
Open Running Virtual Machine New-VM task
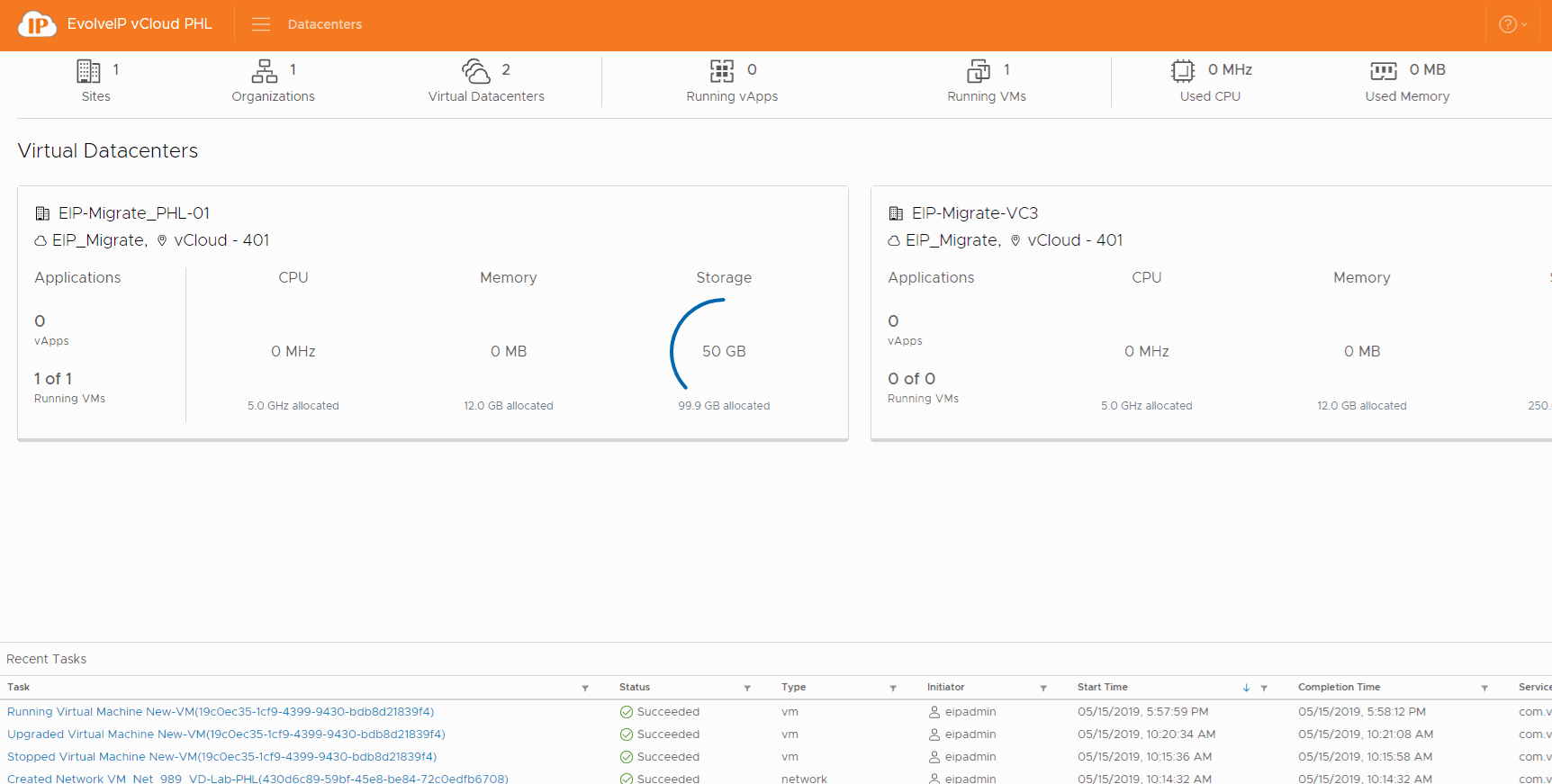pyautogui.click(x=221, y=712)
